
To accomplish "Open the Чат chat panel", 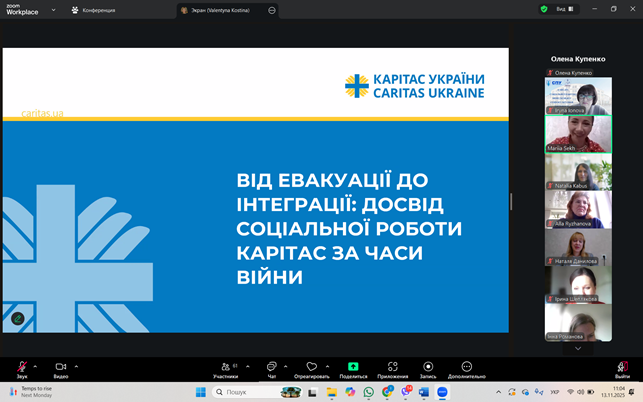I will pyautogui.click(x=271, y=367).
